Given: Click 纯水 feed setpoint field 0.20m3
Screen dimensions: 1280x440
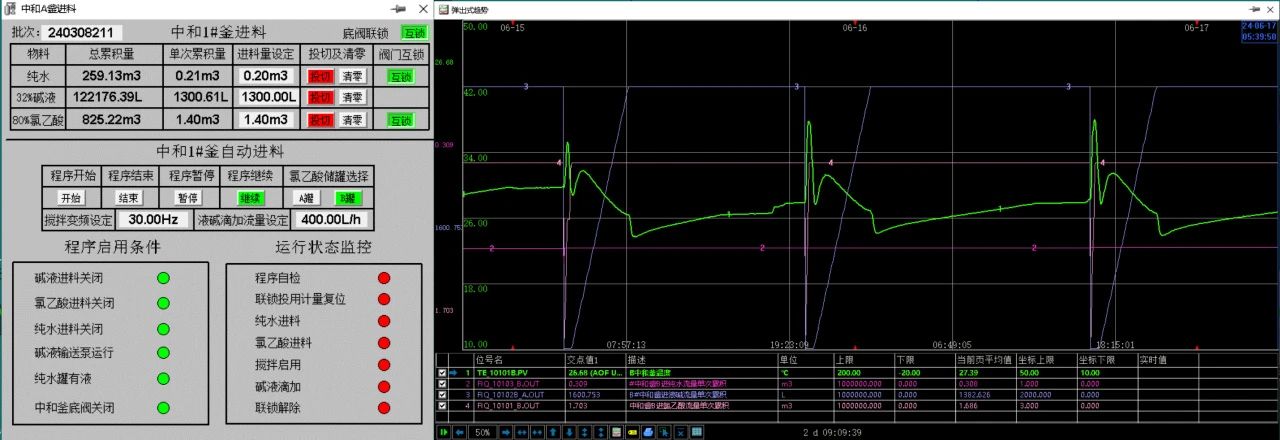Looking at the screenshot, I should point(267,76).
